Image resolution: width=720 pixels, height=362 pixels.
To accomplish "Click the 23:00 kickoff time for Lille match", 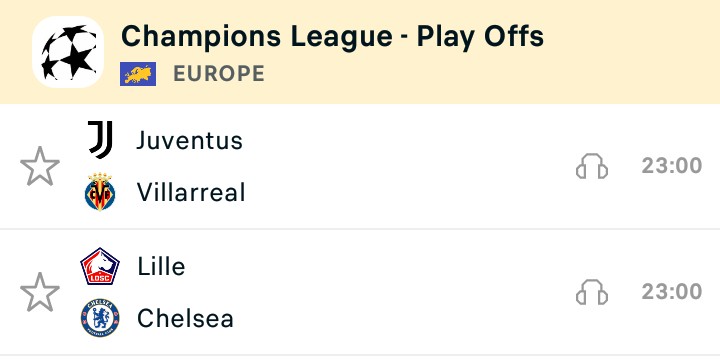I will [672, 292].
